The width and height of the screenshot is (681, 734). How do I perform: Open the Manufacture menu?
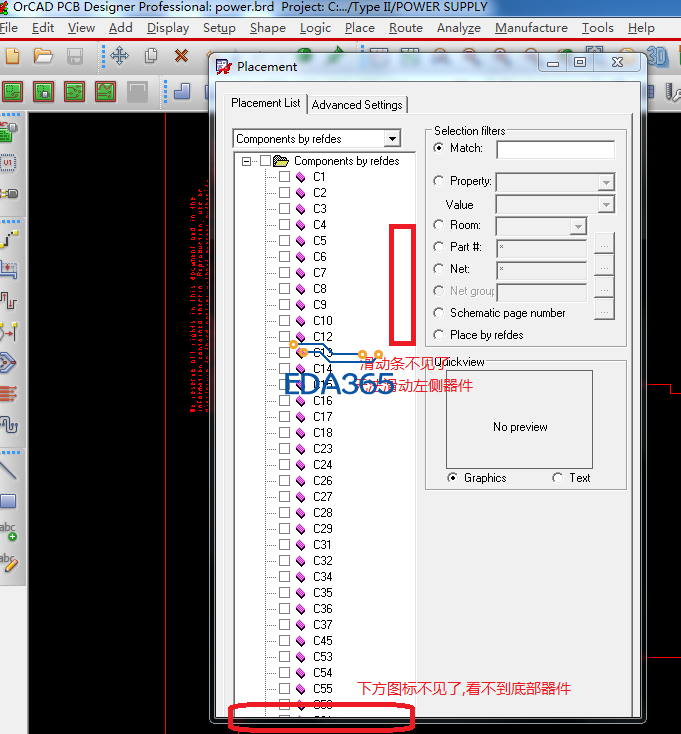point(531,28)
